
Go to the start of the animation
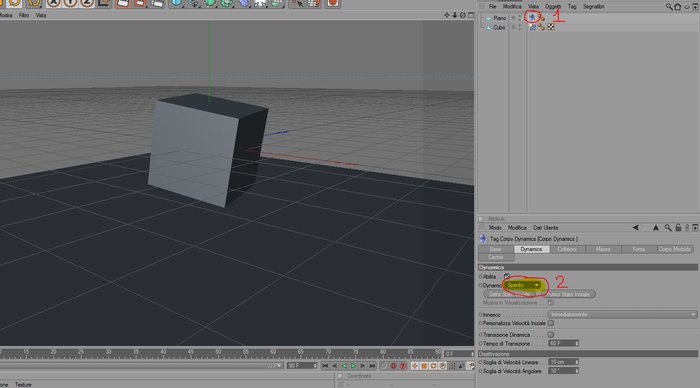325,366
